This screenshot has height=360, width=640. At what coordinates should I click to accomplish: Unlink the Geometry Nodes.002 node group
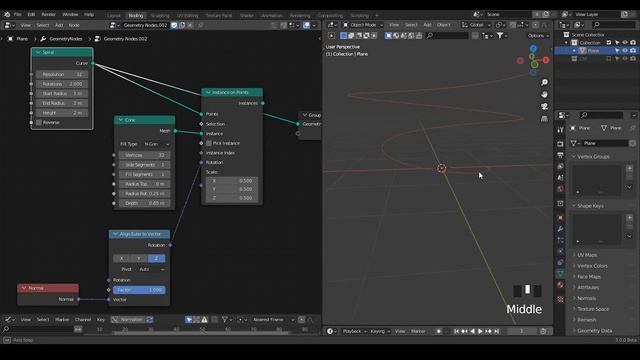190,25
